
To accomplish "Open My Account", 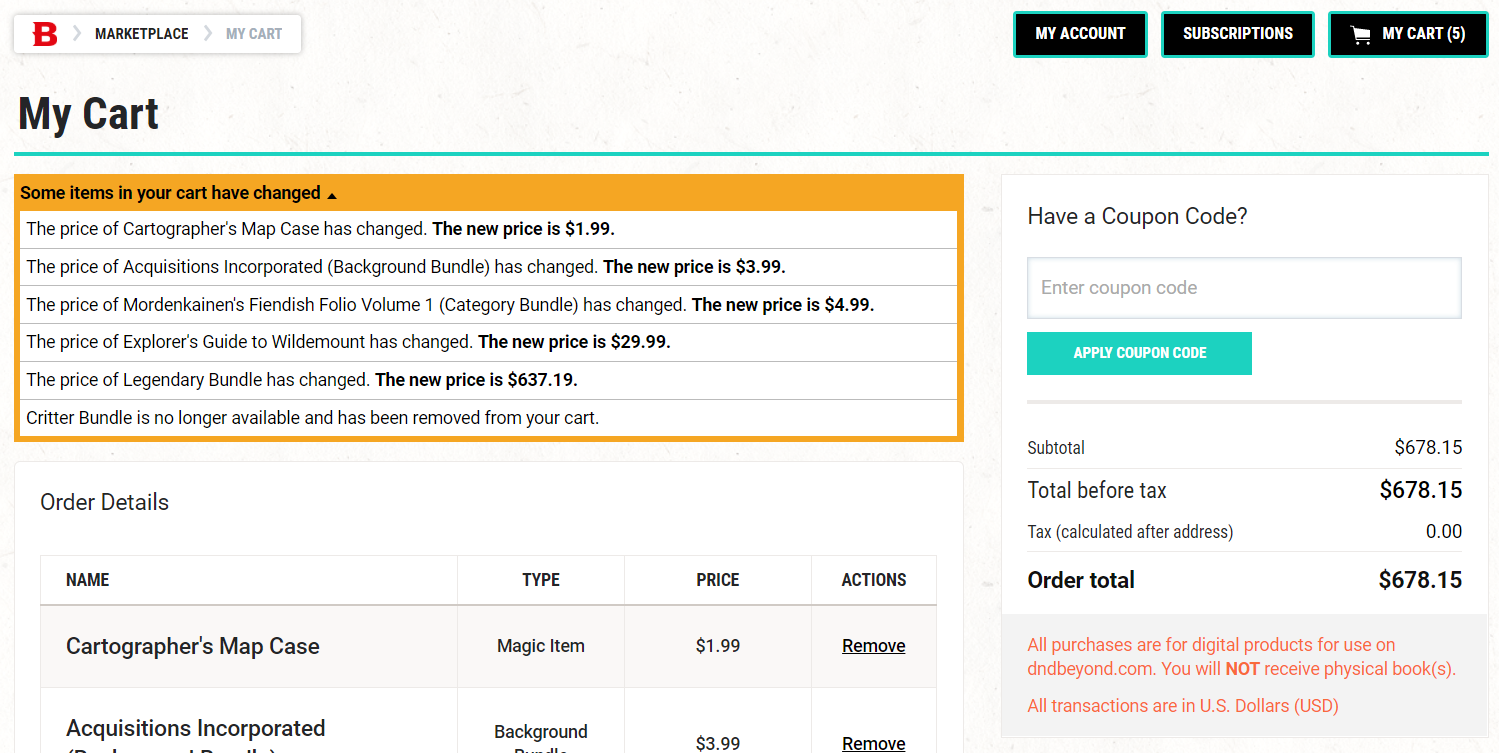I will point(1080,34).
